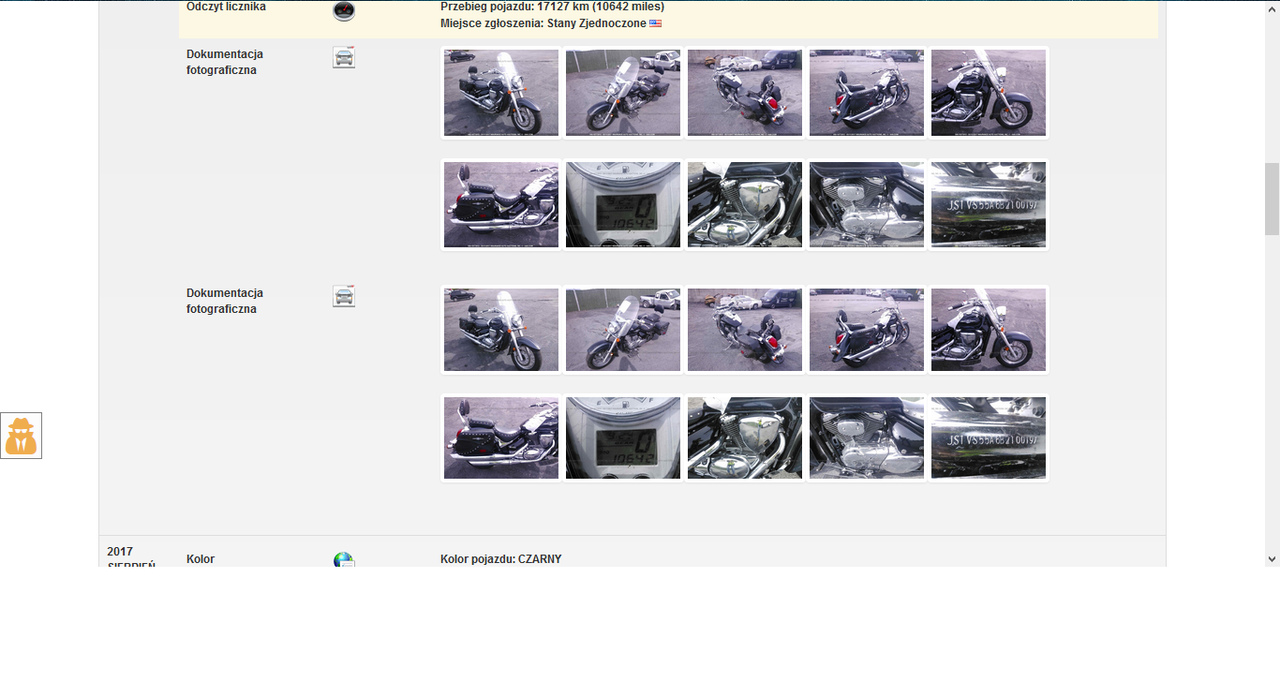1280x682 pixels.
Task: Open first thumbnail in the bottom photo row
Action: [501, 438]
